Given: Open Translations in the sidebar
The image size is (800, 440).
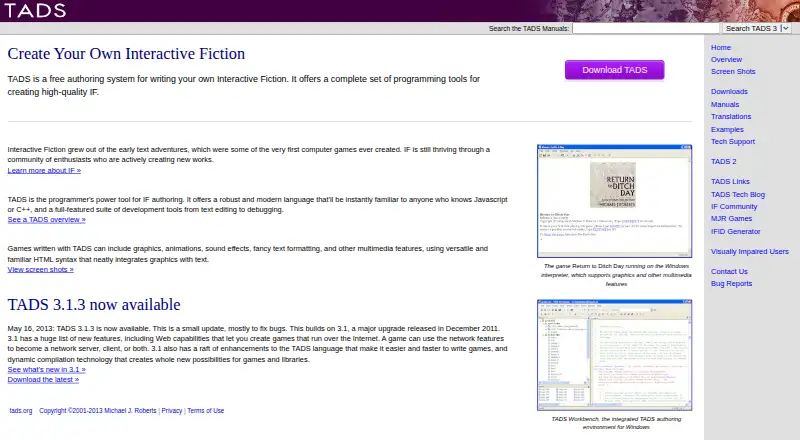Looking at the screenshot, I should (x=731, y=116).
